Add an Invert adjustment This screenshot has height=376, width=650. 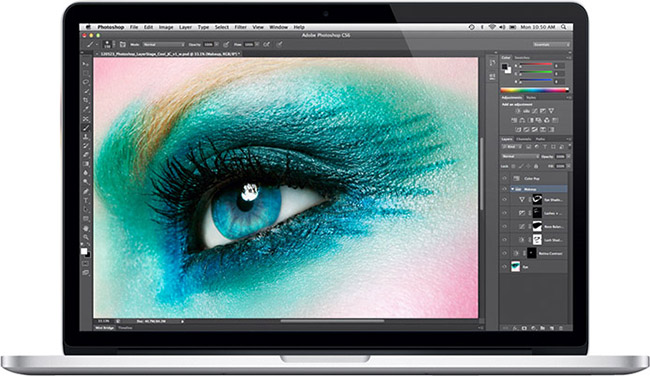(x=518, y=129)
